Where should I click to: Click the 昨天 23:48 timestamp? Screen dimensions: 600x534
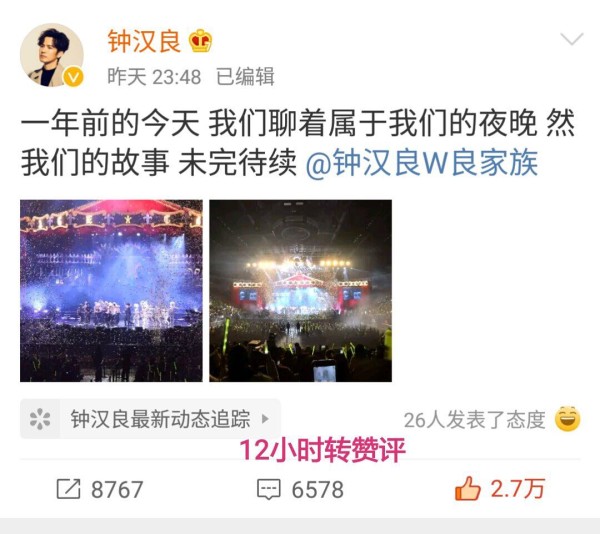point(154,77)
